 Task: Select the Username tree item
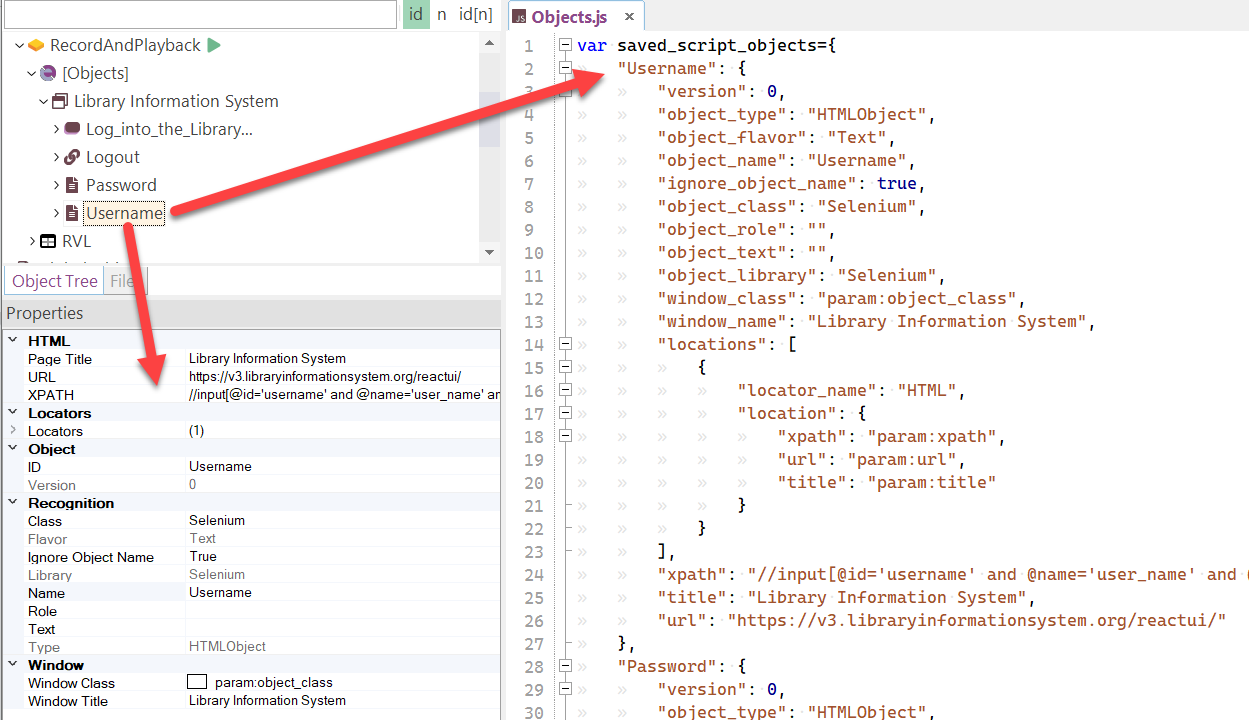coord(125,213)
